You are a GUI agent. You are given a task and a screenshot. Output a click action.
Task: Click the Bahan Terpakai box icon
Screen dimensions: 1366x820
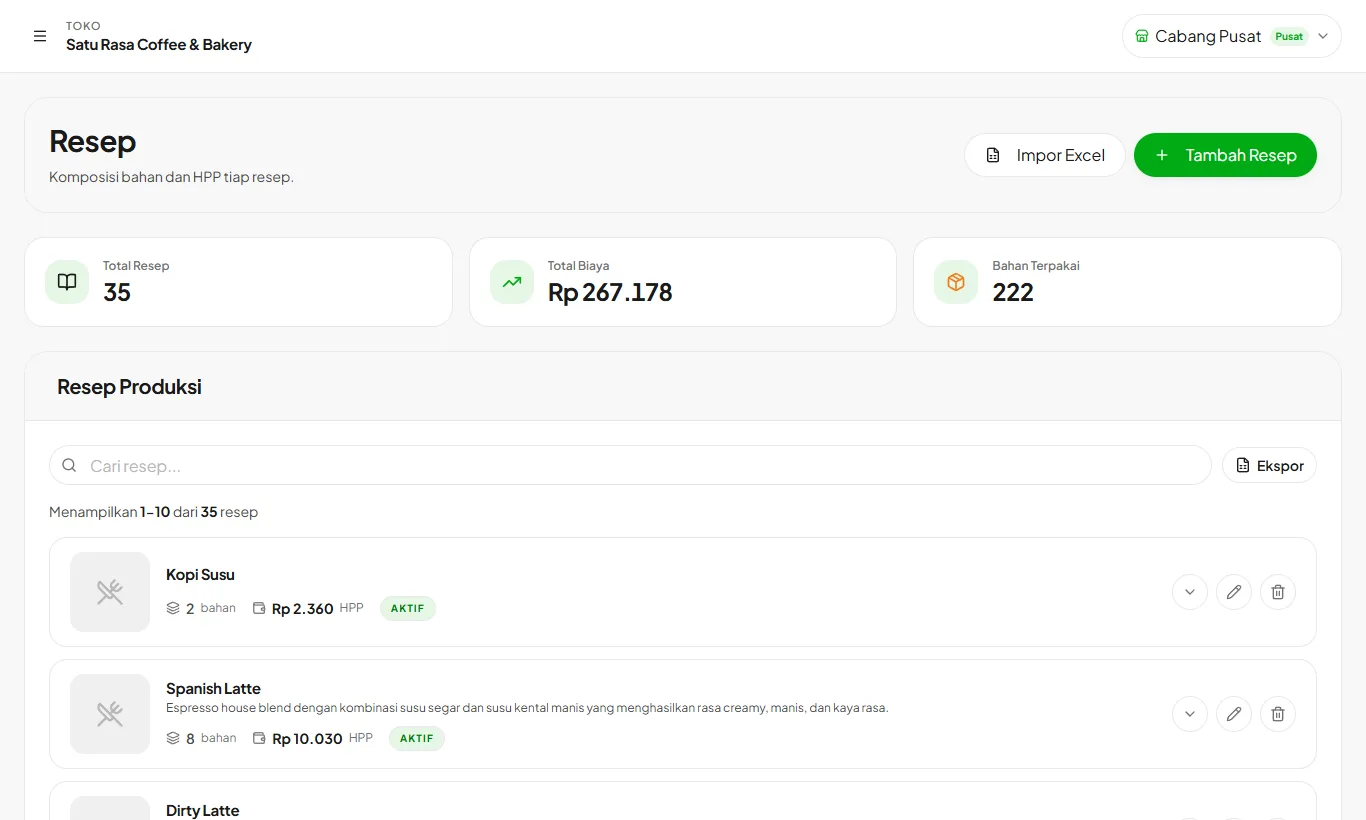click(956, 282)
